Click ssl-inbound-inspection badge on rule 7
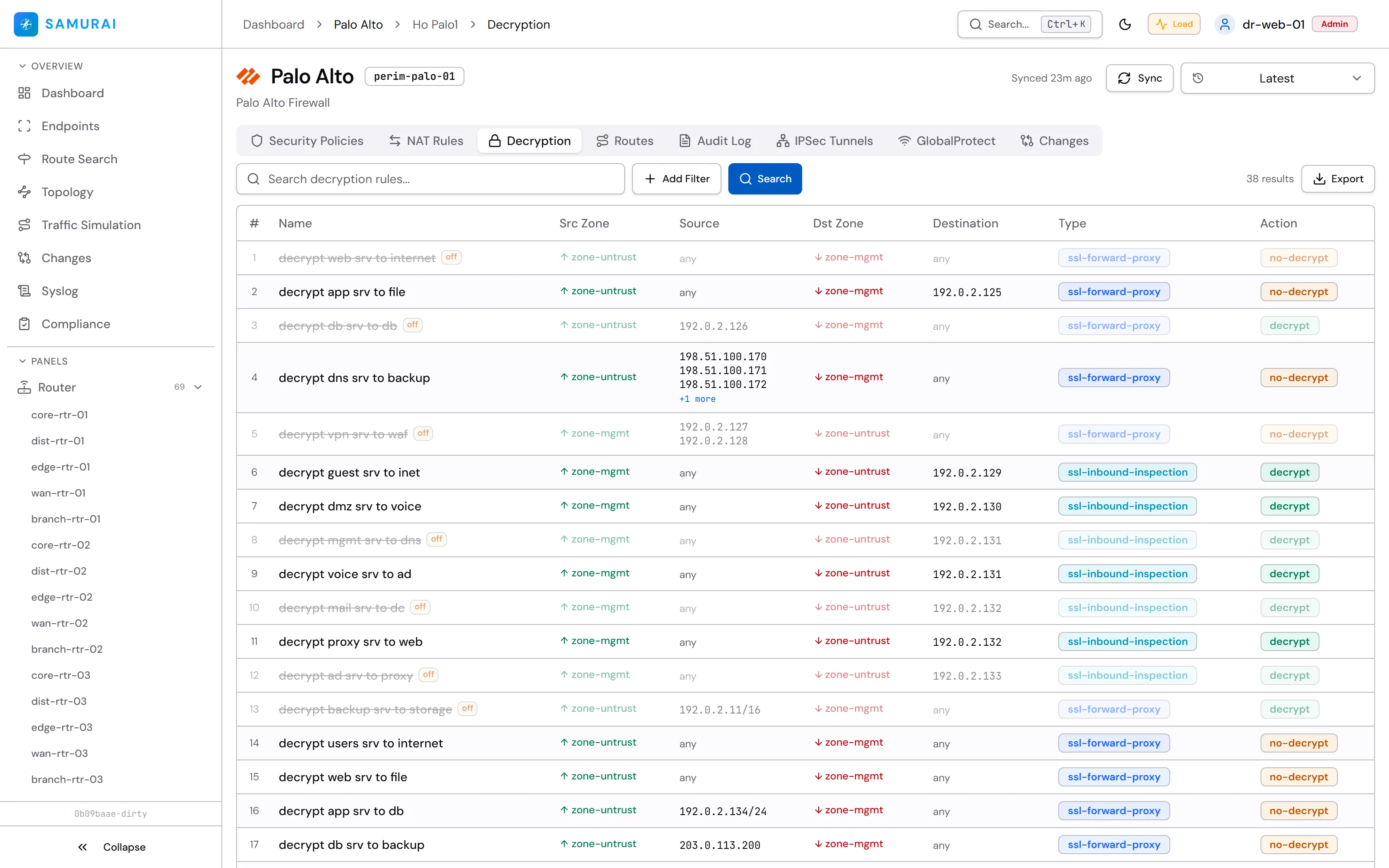 click(x=1127, y=506)
